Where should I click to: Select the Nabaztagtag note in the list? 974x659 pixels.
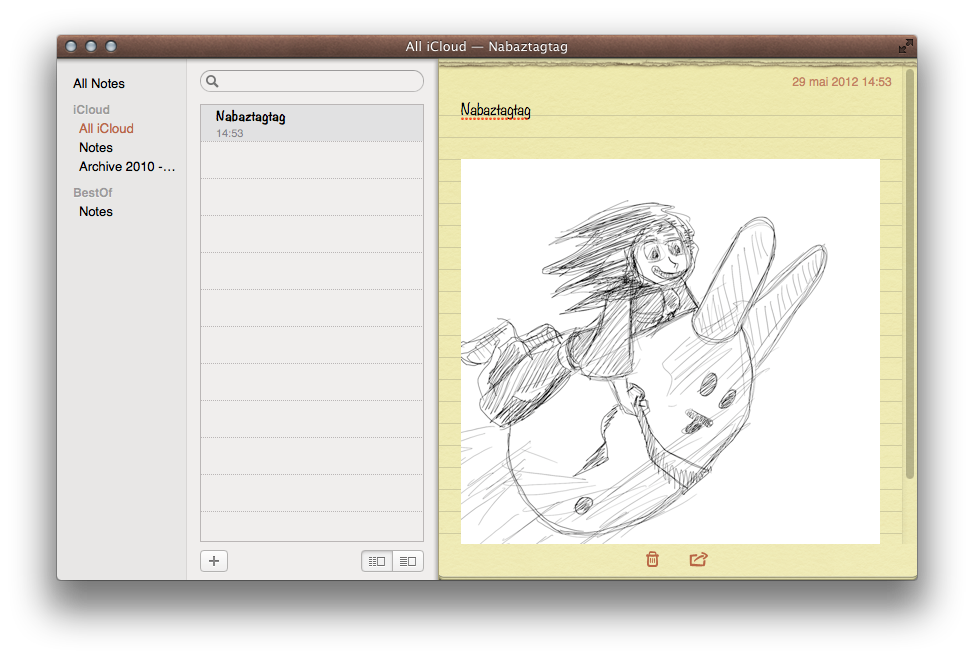[x=312, y=123]
